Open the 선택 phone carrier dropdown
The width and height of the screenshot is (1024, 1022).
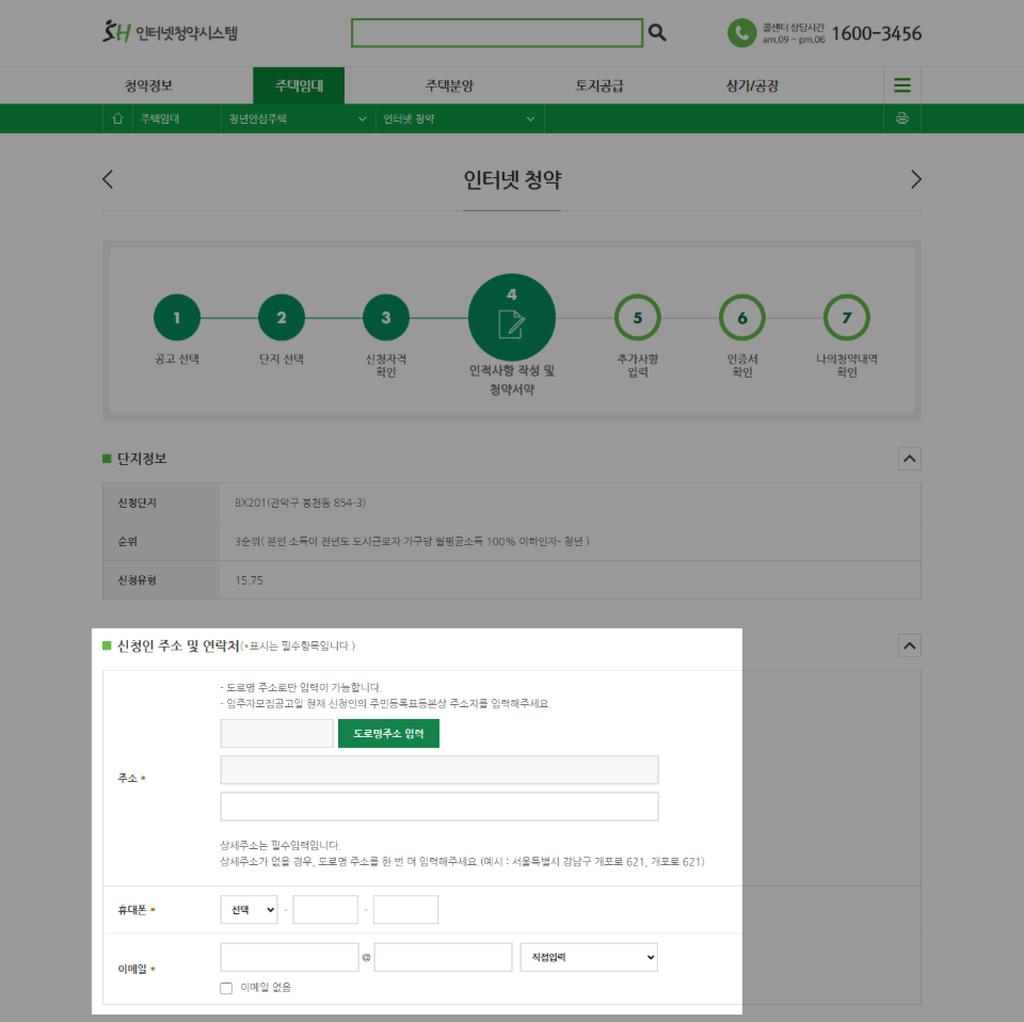coord(248,909)
